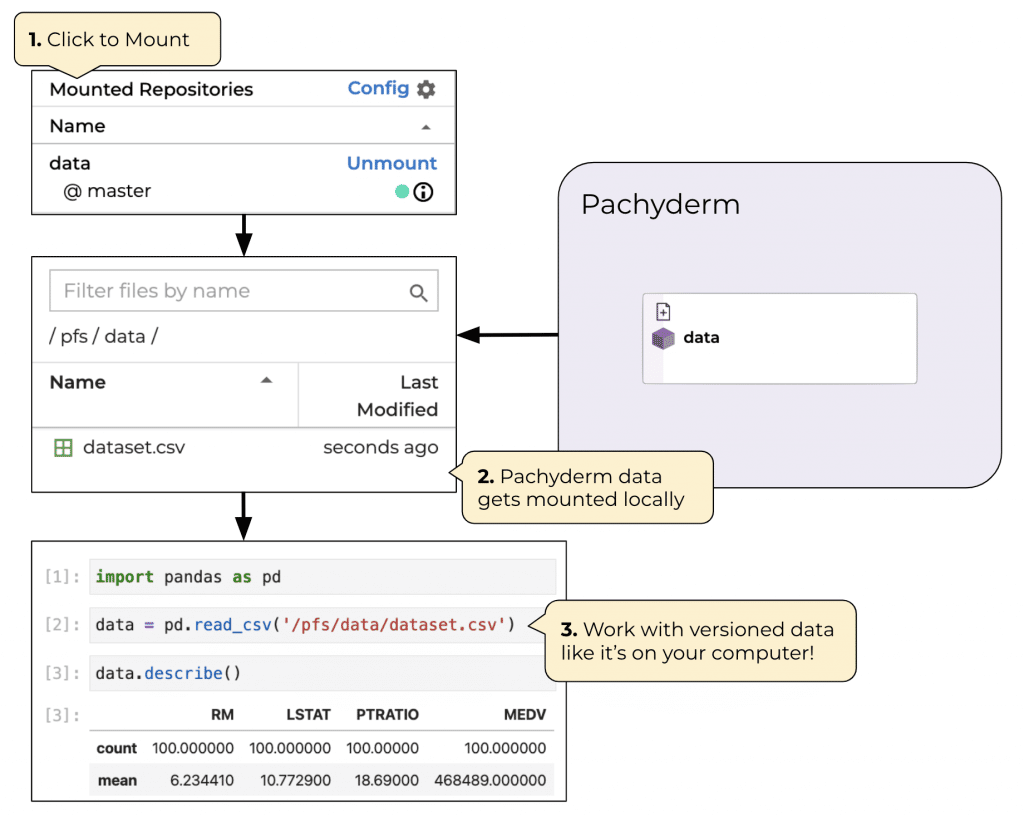Screen dimensions: 1024x816
Task: Click the 'data' mounted repository name
Action: pos(70,163)
